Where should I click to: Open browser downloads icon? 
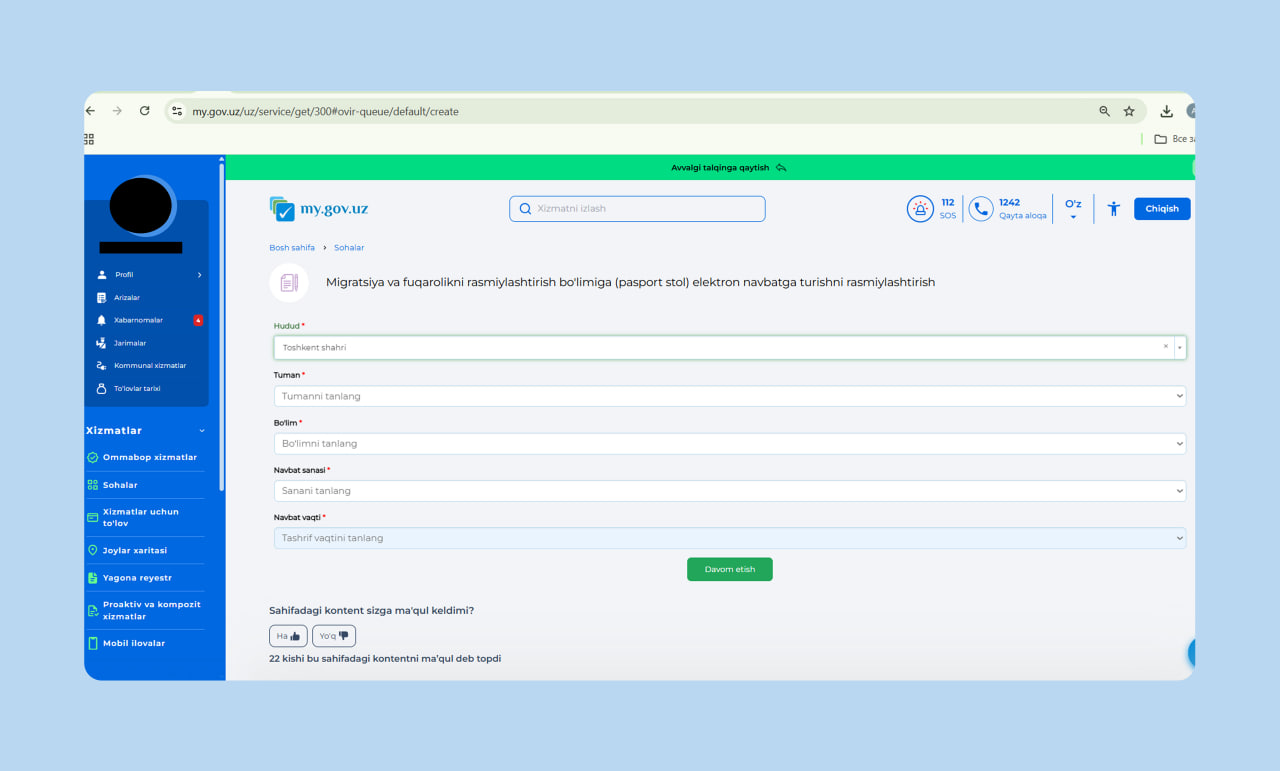pos(1166,111)
